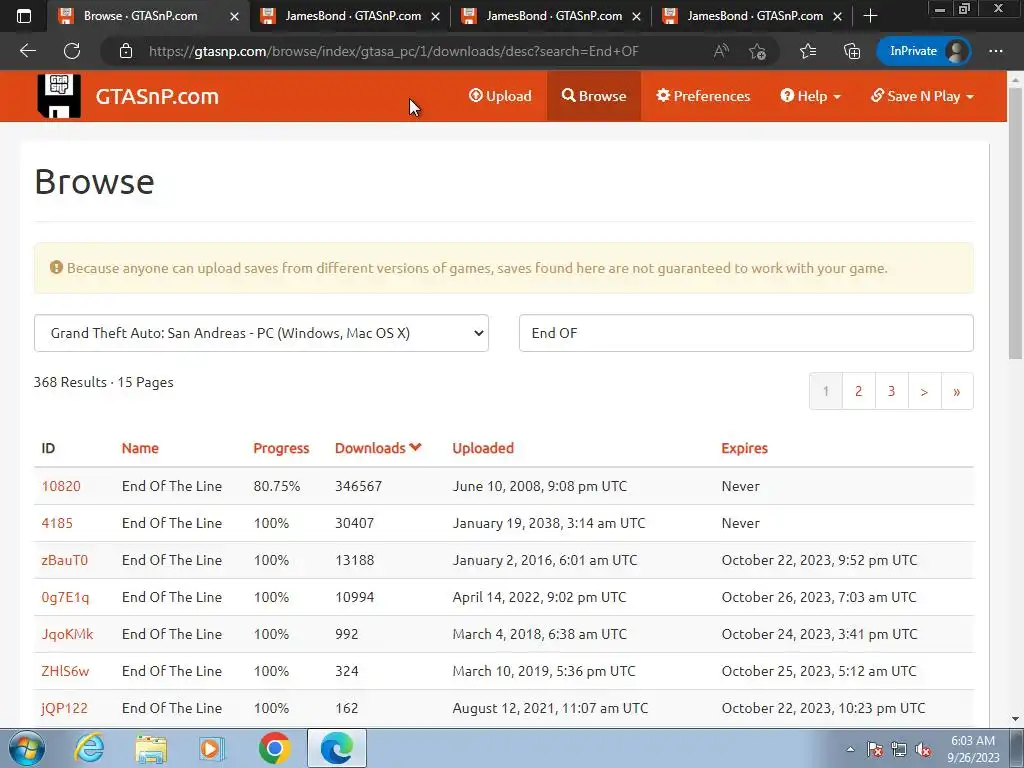The height and width of the screenshot is (768, 1024).
Task: Open browser Settings and more menu
Action: [995, 51]
